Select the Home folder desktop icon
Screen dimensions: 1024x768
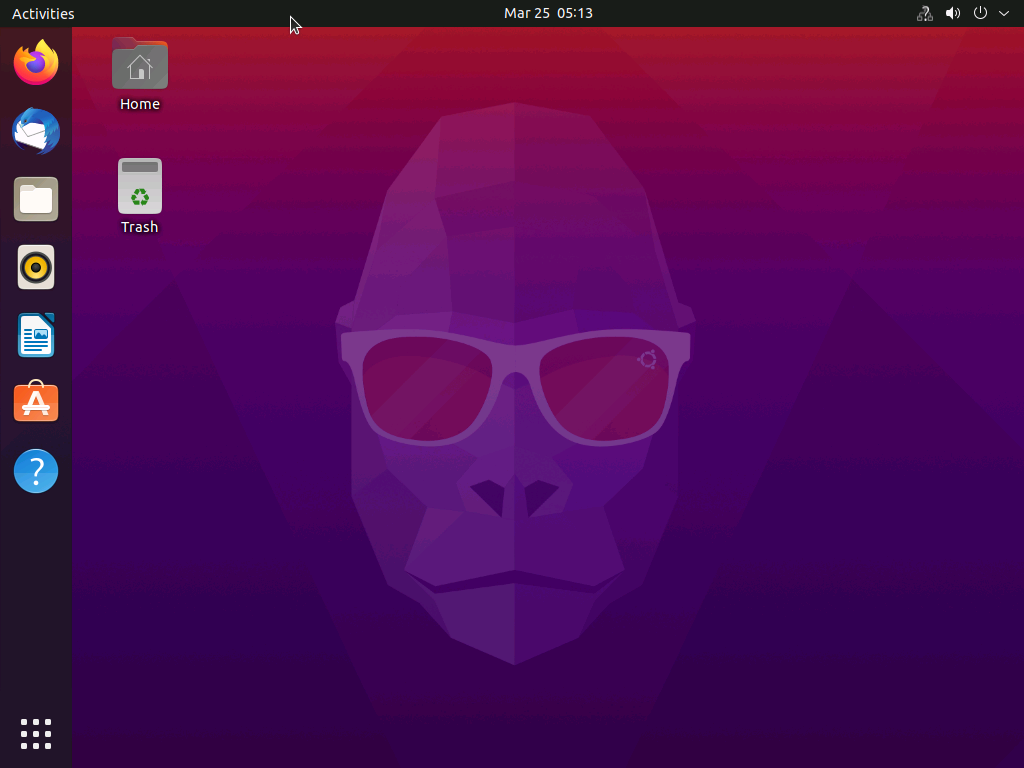click(140, 65)
